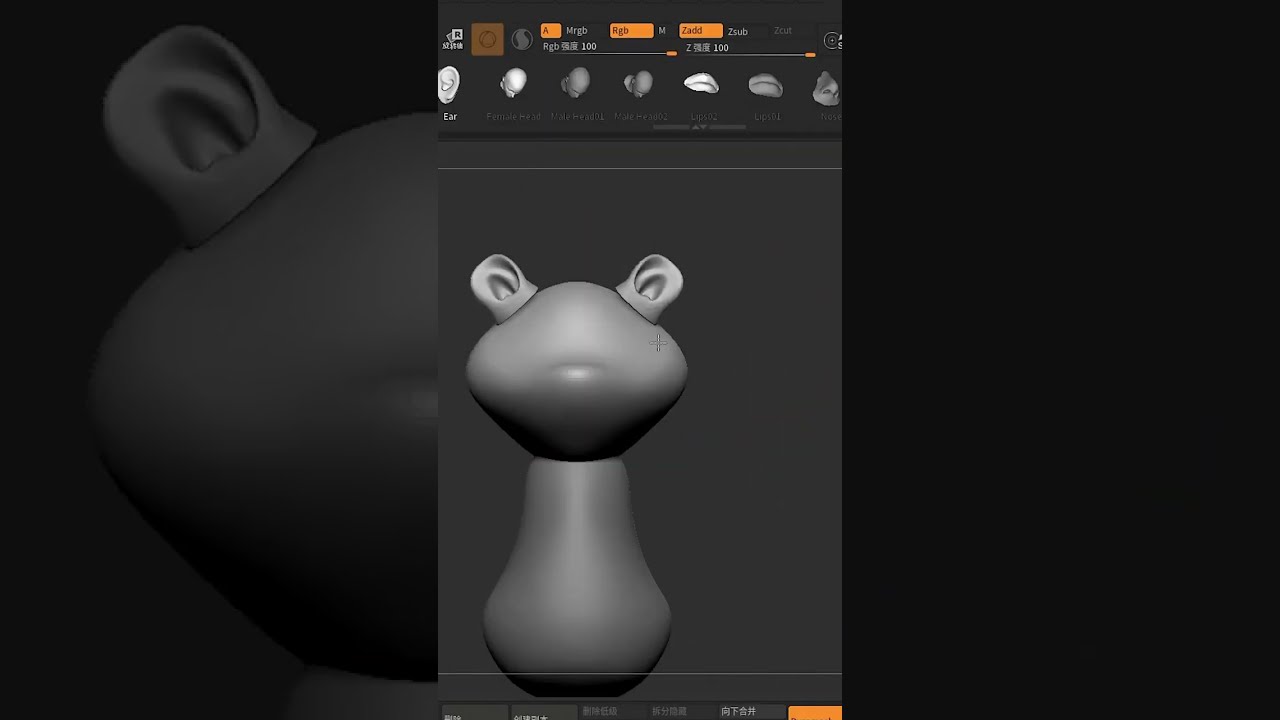Image resolution: width=1280 pixels, height=720 pixels.
Task: Toggle the A button off
Action: (x=550, y=31)
